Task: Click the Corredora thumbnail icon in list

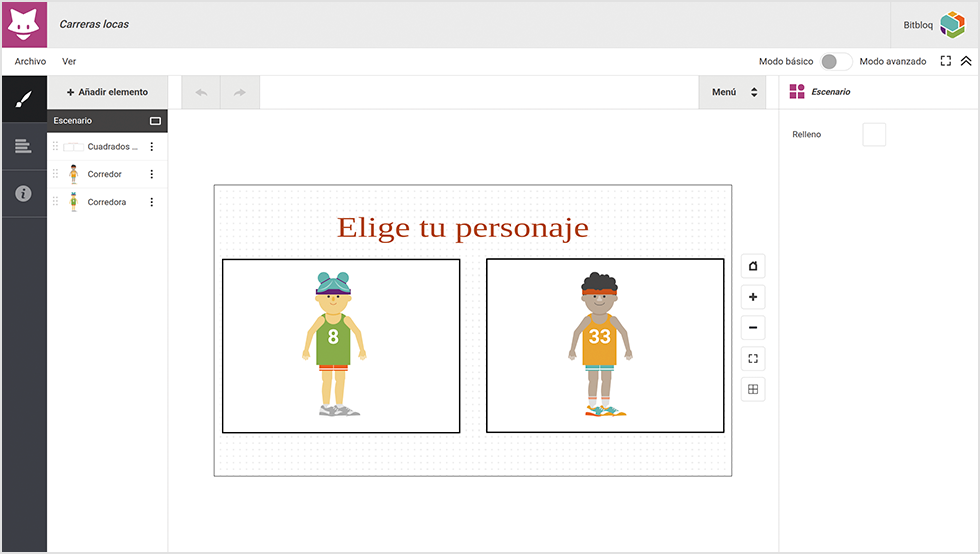Action: 74,201
